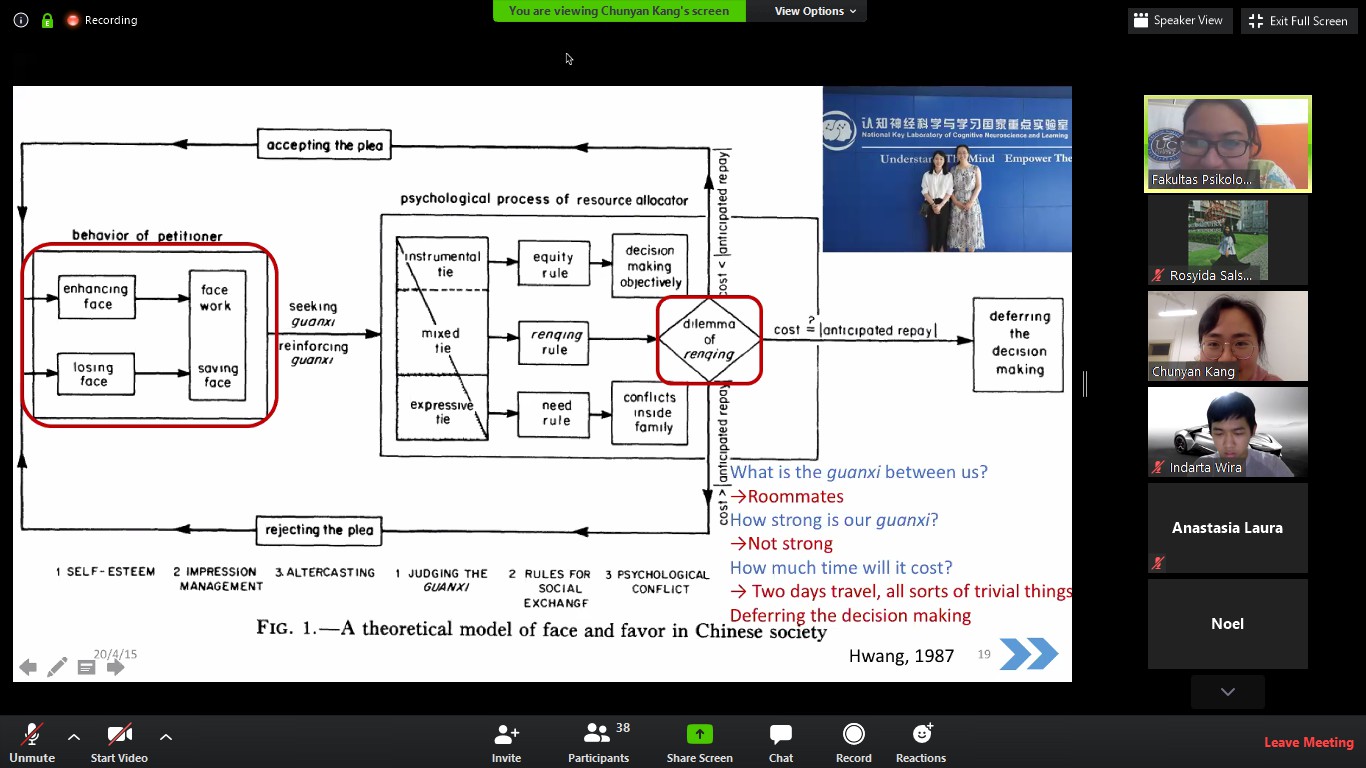
Task: Open the Chat panel
Action: click(x=781, y=743)
